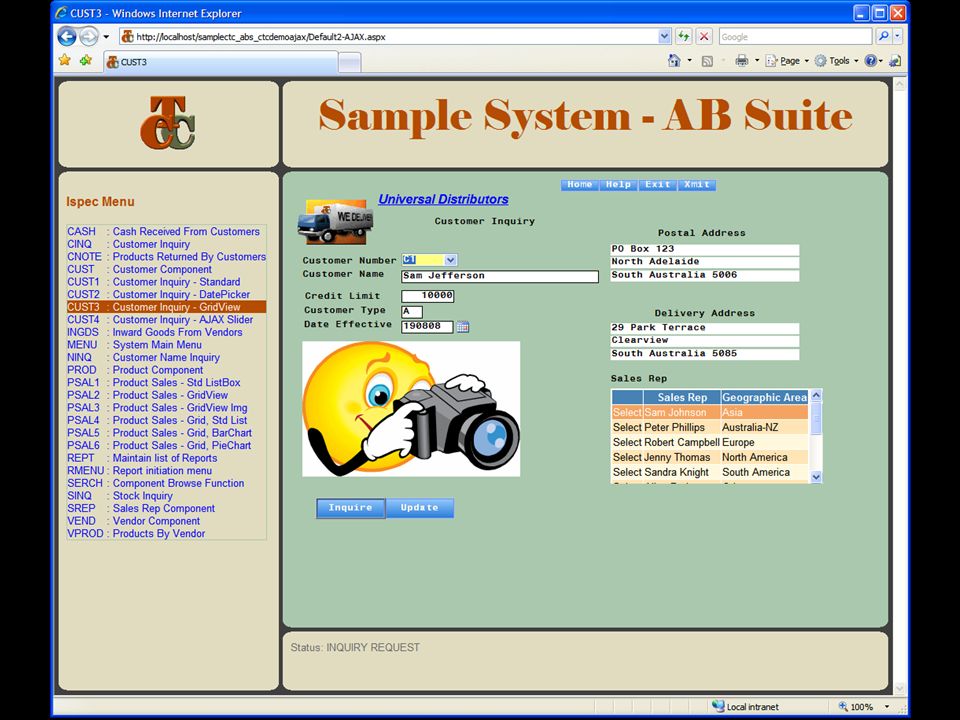Select the Jenny Thomas sales rep row
Image resolution: width=960 pixels, height=720 pixels.
[x=710, y=457]
